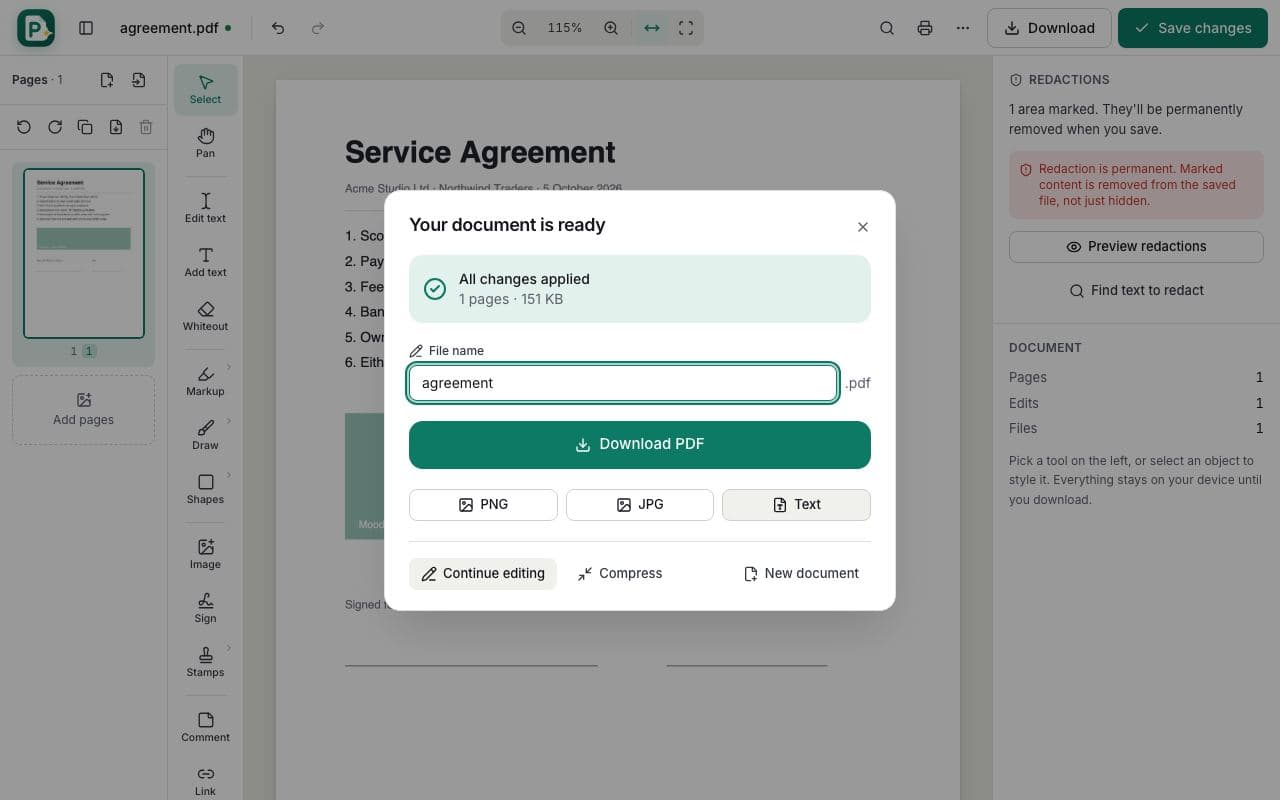Screen dimensions: 1280x800
Task: Toggle fit-to-width mode
Action: click(652, 28)
